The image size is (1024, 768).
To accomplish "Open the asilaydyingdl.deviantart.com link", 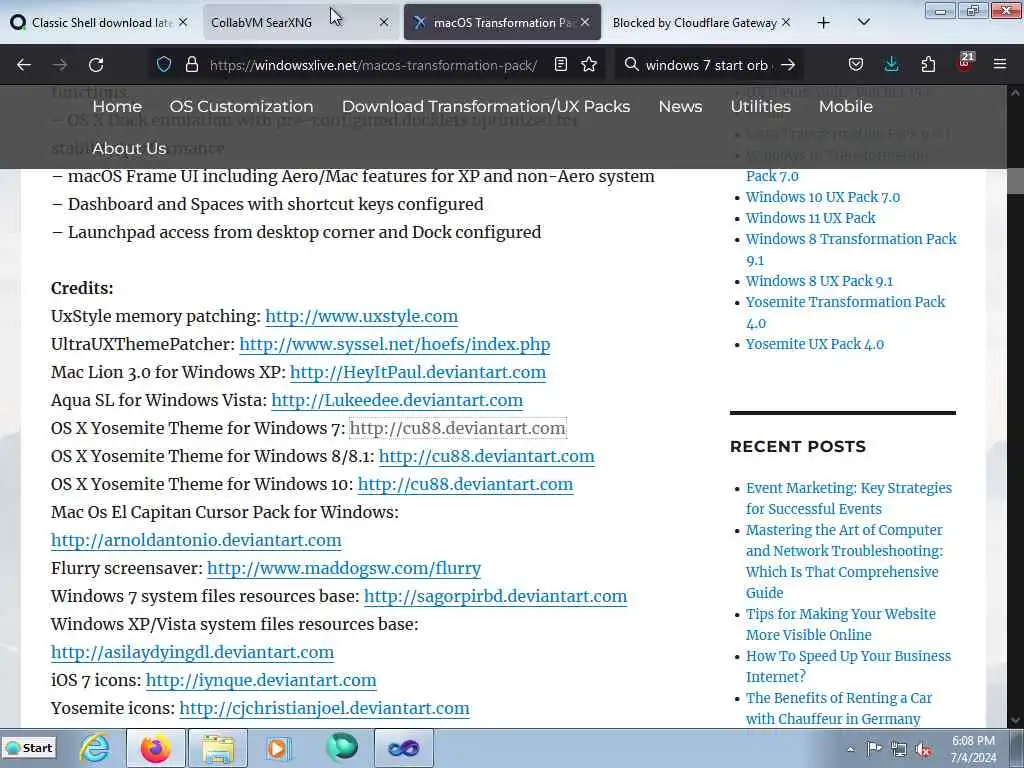I will click(193, 652).
